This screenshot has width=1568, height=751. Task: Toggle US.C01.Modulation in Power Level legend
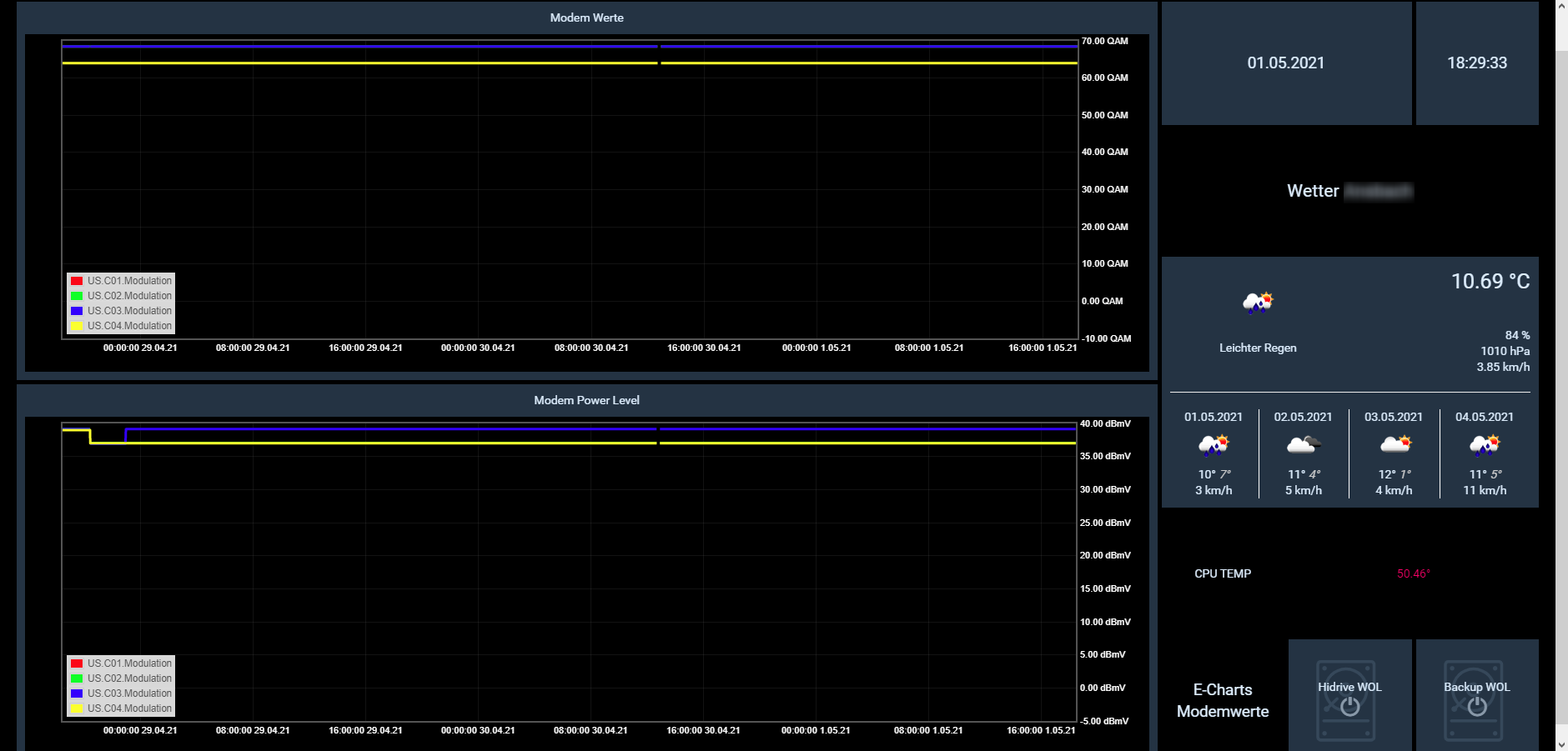(x=121, y=663)
